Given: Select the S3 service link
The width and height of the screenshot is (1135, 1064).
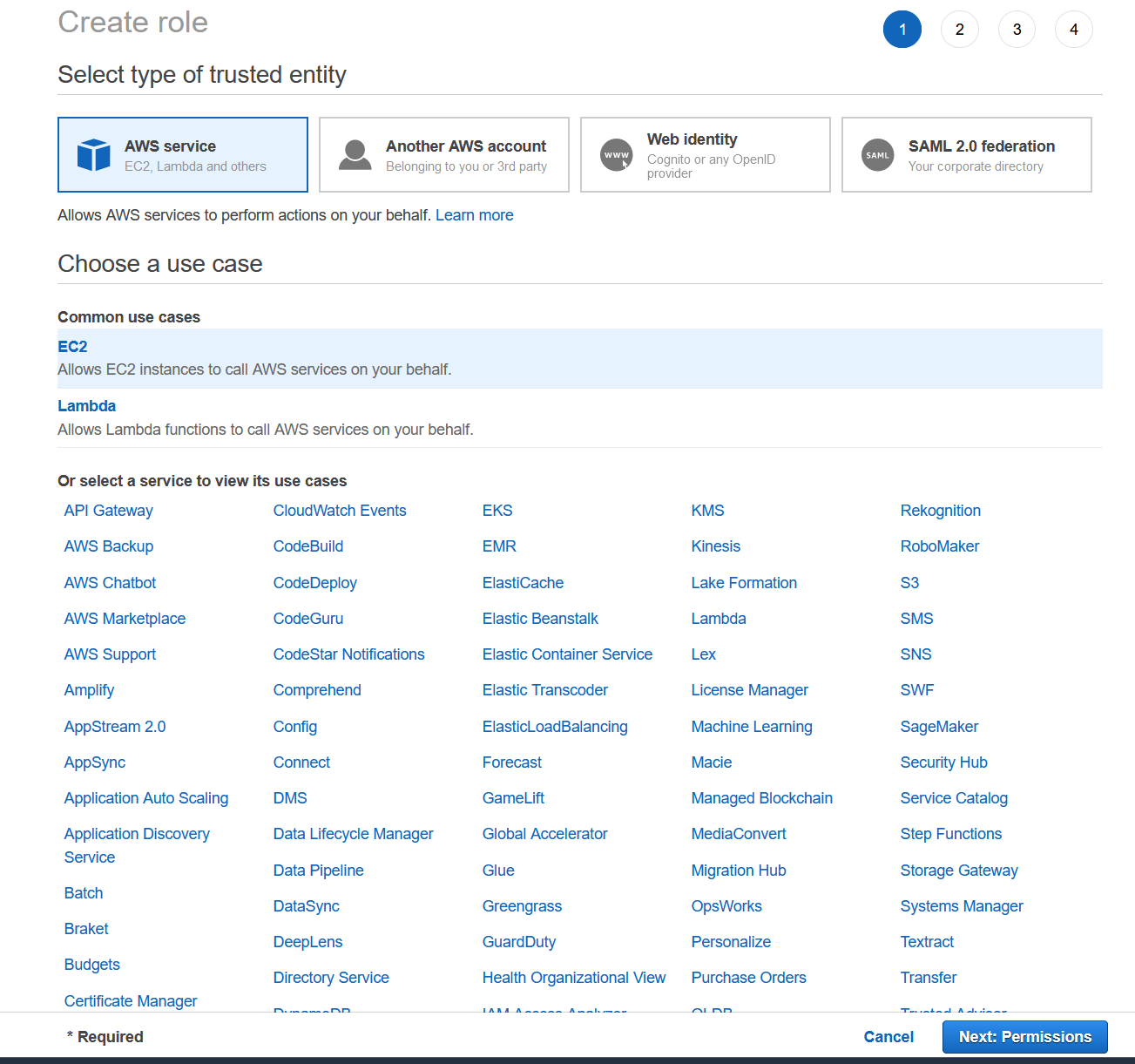Looking at the screenshot, I should 910,583.
